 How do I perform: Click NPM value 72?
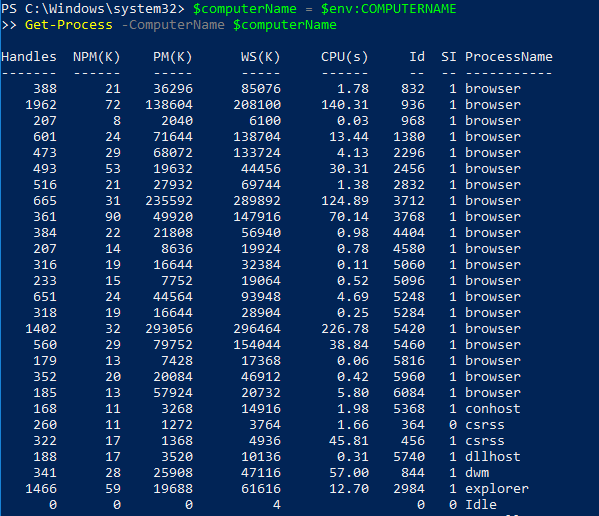[113, 105]
